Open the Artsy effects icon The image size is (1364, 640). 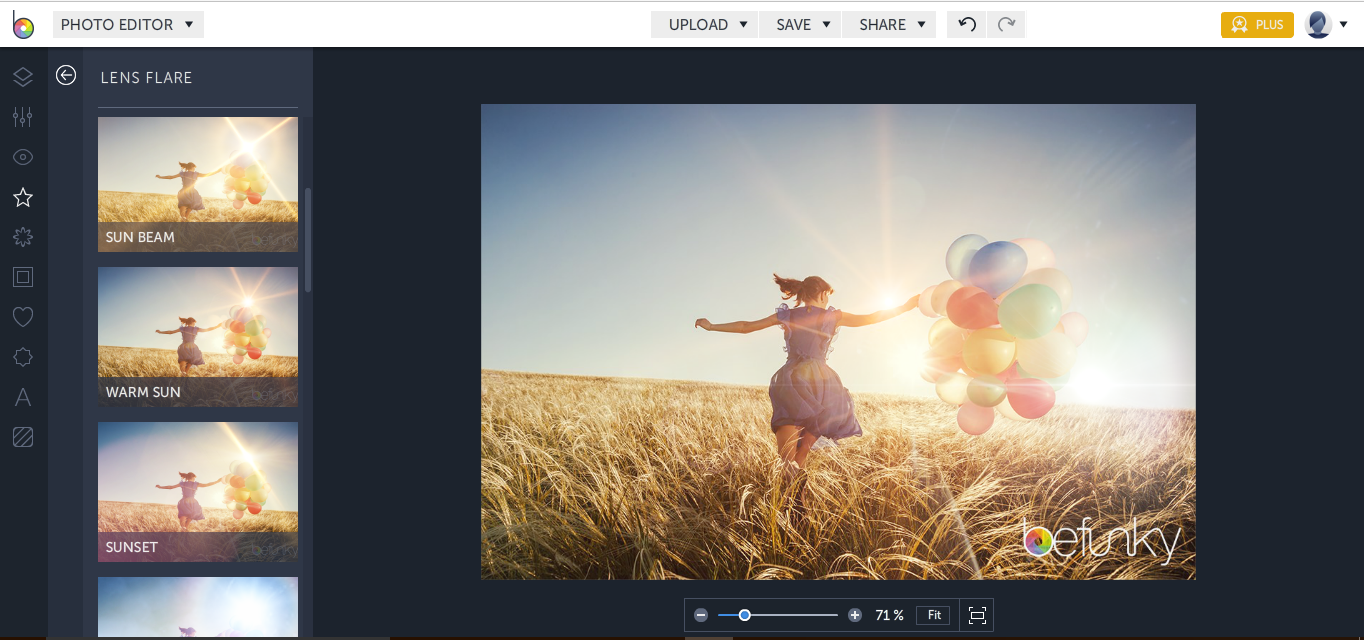pyautogui.click(x=23, y=237)
